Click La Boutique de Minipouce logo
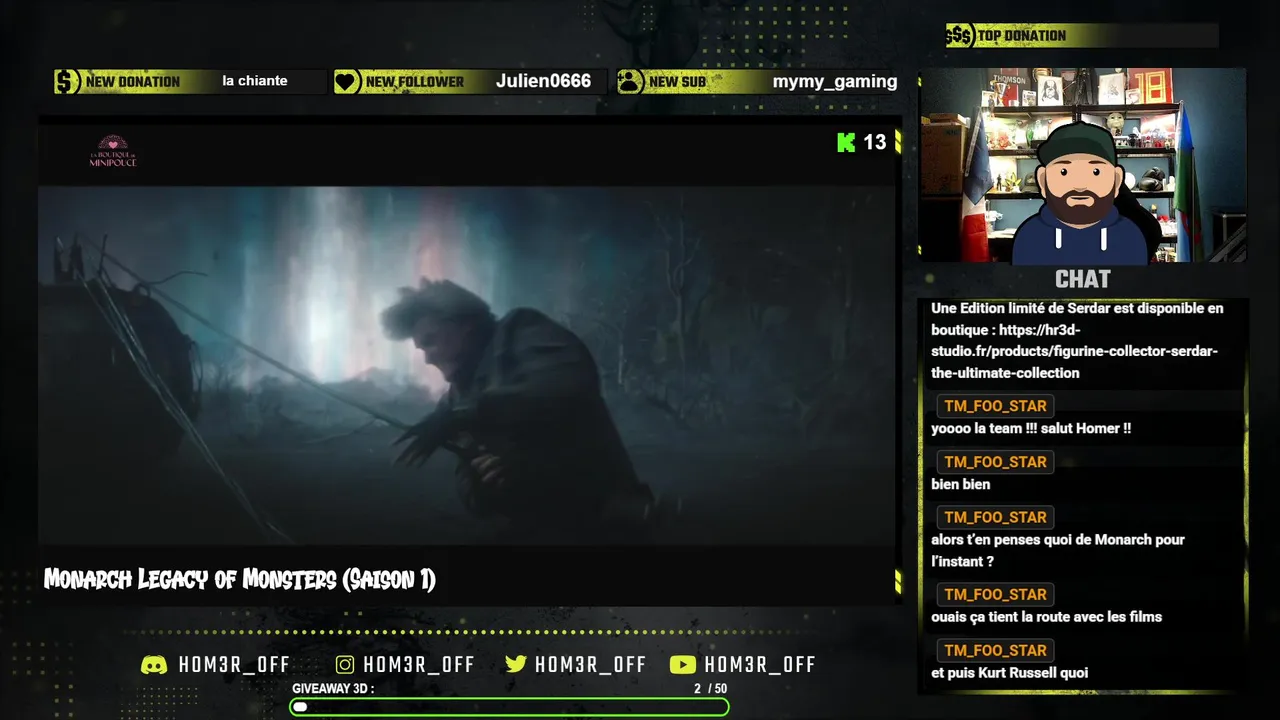1280x720 pixels. click(113, 151)
